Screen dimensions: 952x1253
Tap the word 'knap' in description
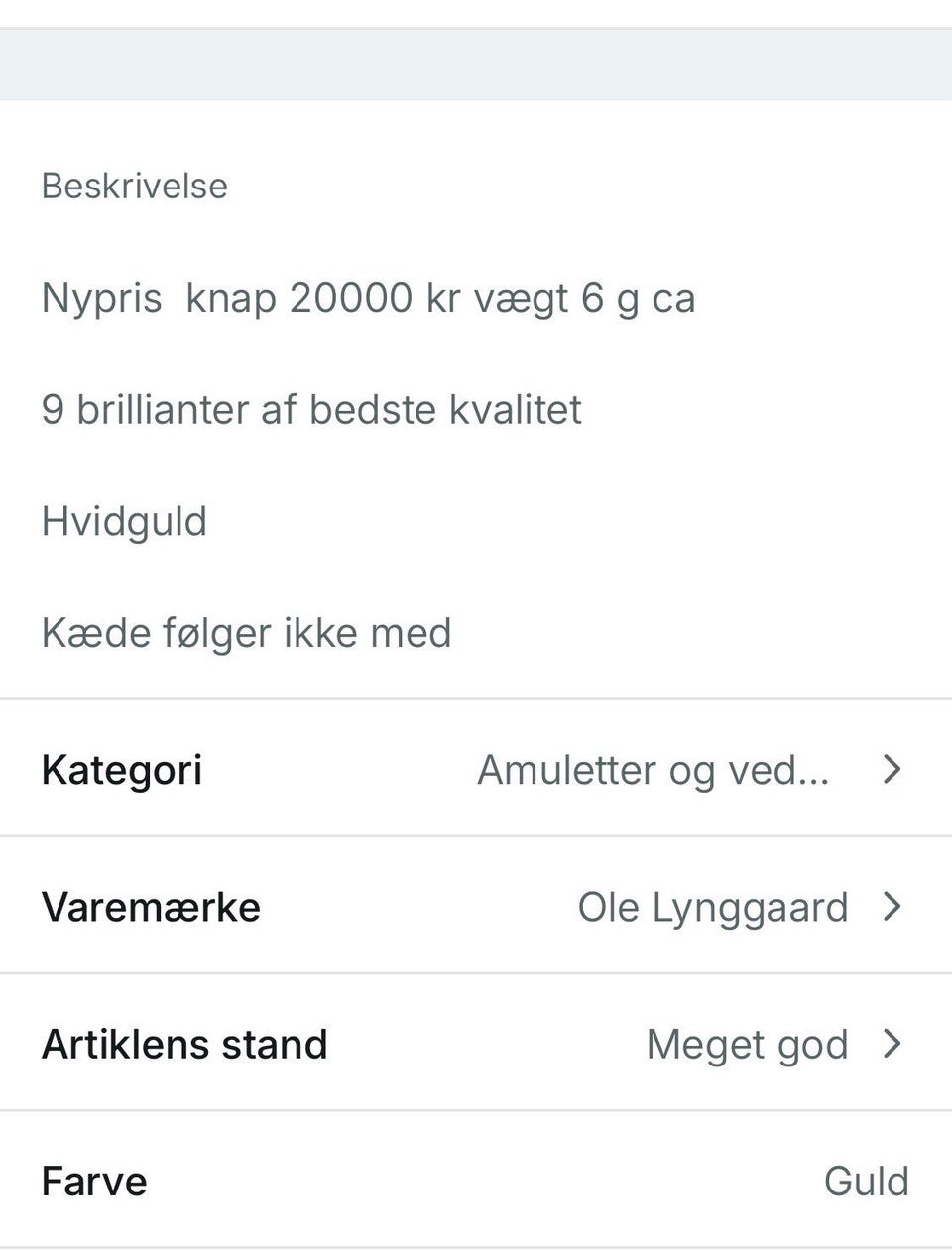click(x=231, y=298)
